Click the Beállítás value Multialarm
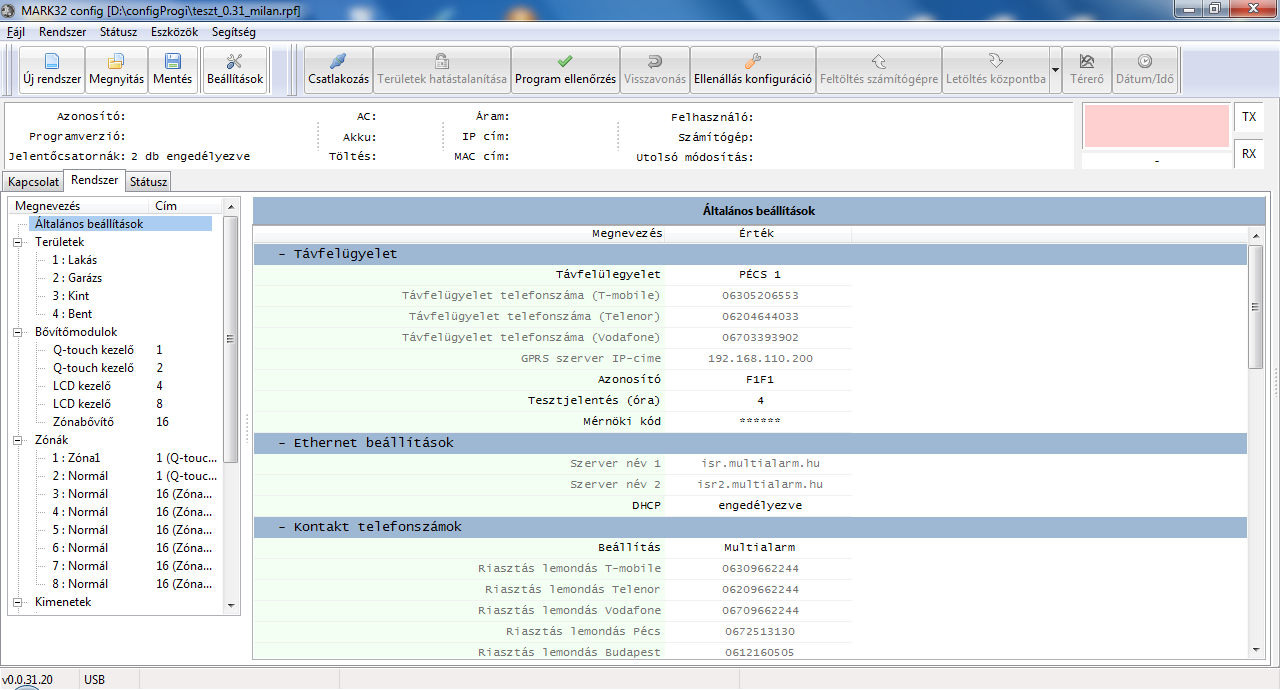Image resolution: width=1280 pixels, height=690 pixels. (x=760, y=548)
